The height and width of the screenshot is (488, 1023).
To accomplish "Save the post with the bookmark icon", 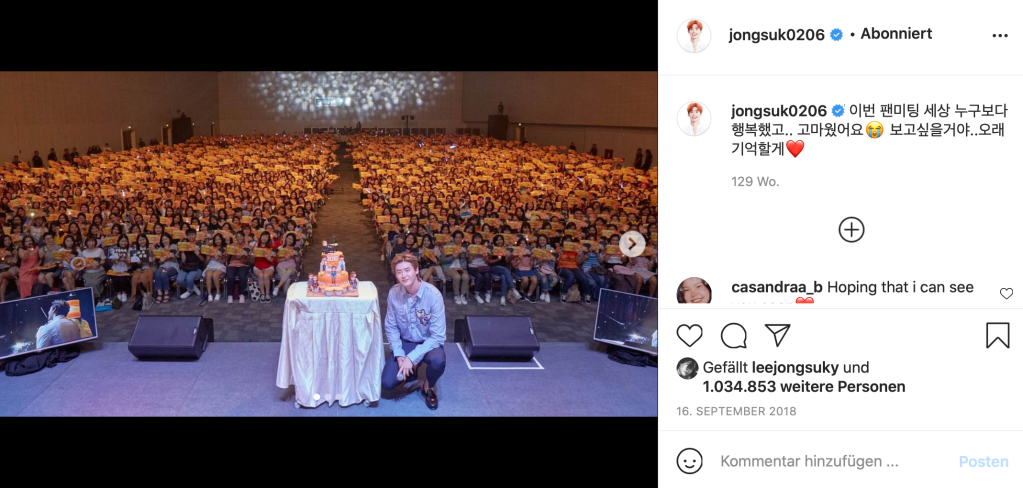I will pyautogui.click(x=998, y=335).
